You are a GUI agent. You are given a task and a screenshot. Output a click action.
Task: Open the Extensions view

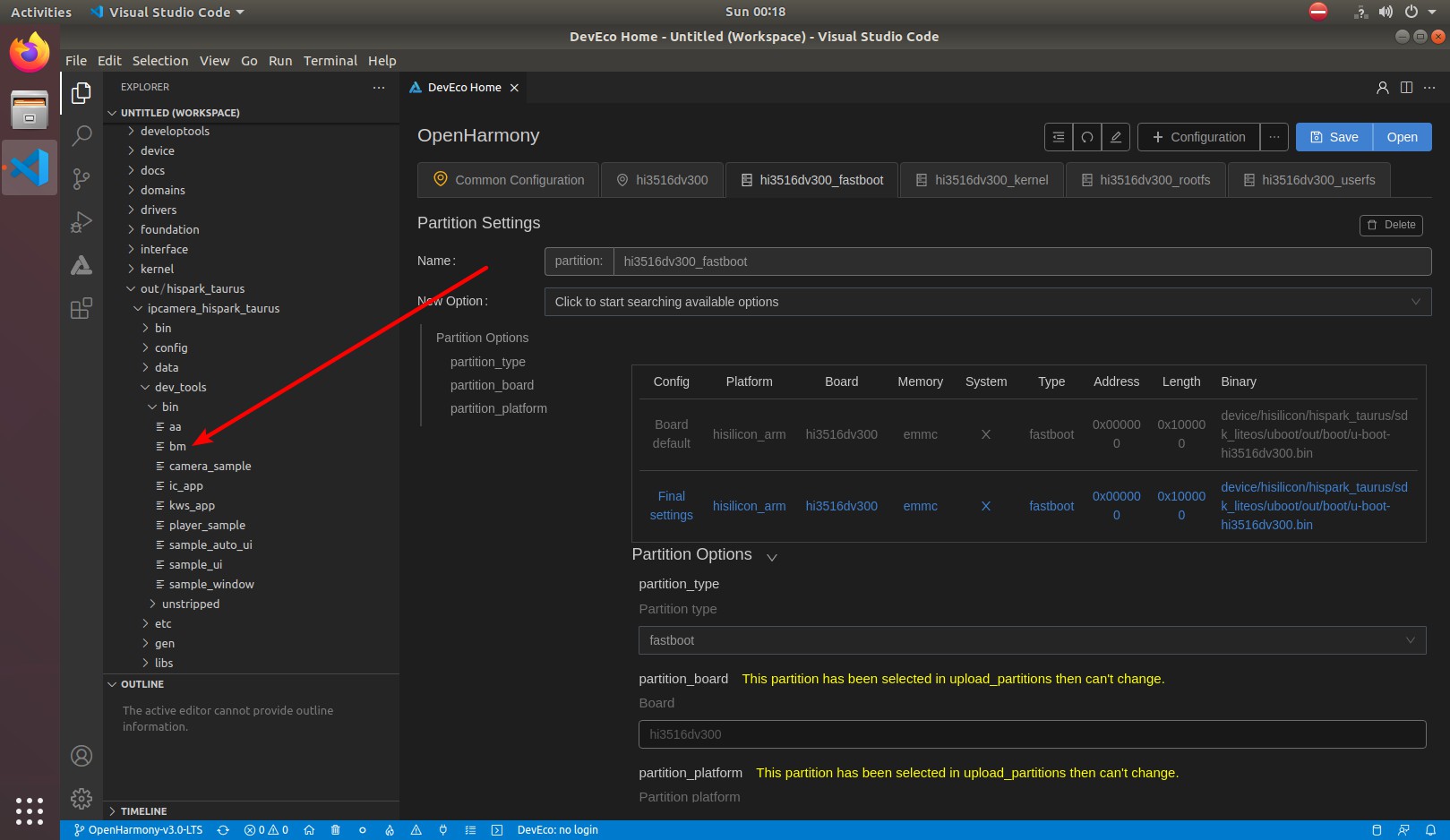[82, 308]
